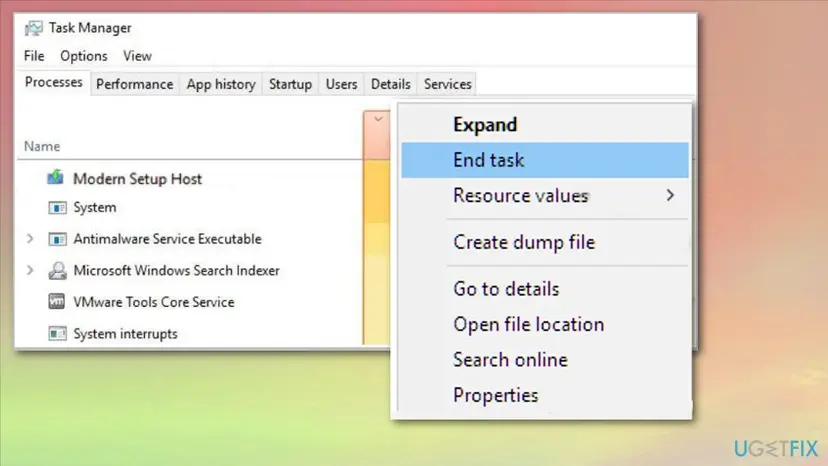Expand the Microsoft Windows Search Indexer group
This screenshot has width=828, height=466.
(30, 271)
